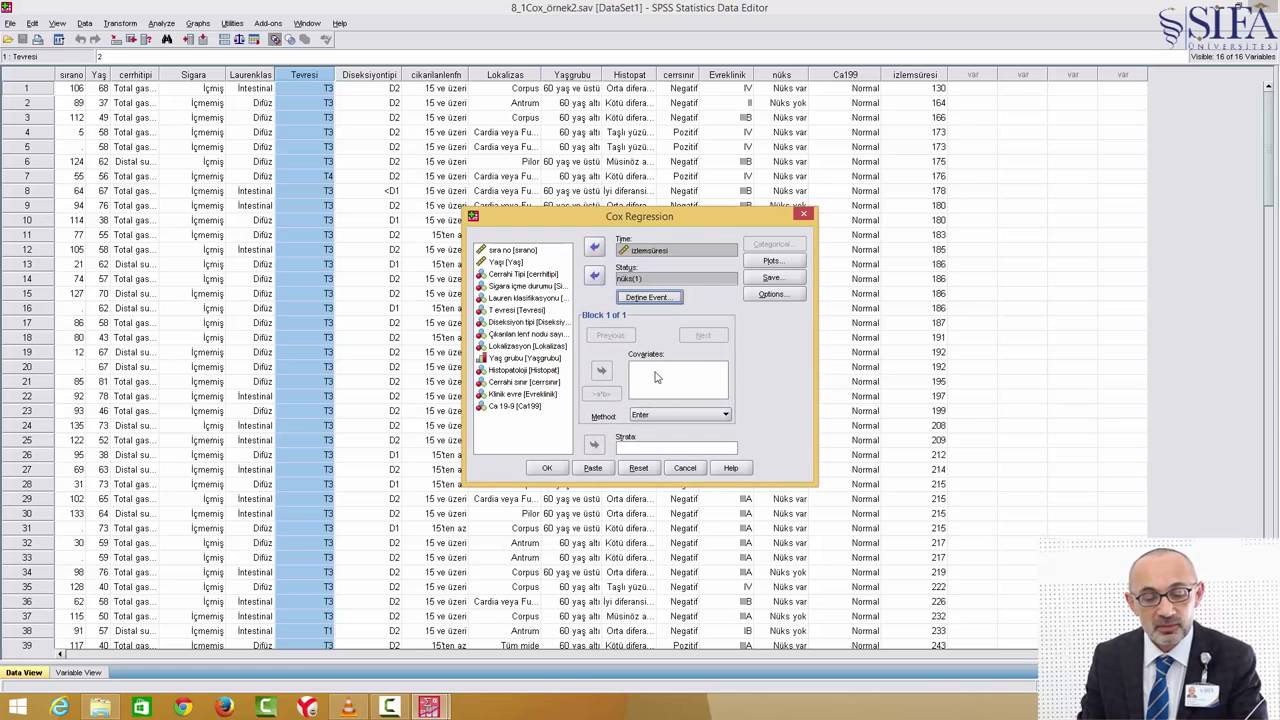Click the Spell Check toolbar icon

pyautogui.click(x=326, y=40)
